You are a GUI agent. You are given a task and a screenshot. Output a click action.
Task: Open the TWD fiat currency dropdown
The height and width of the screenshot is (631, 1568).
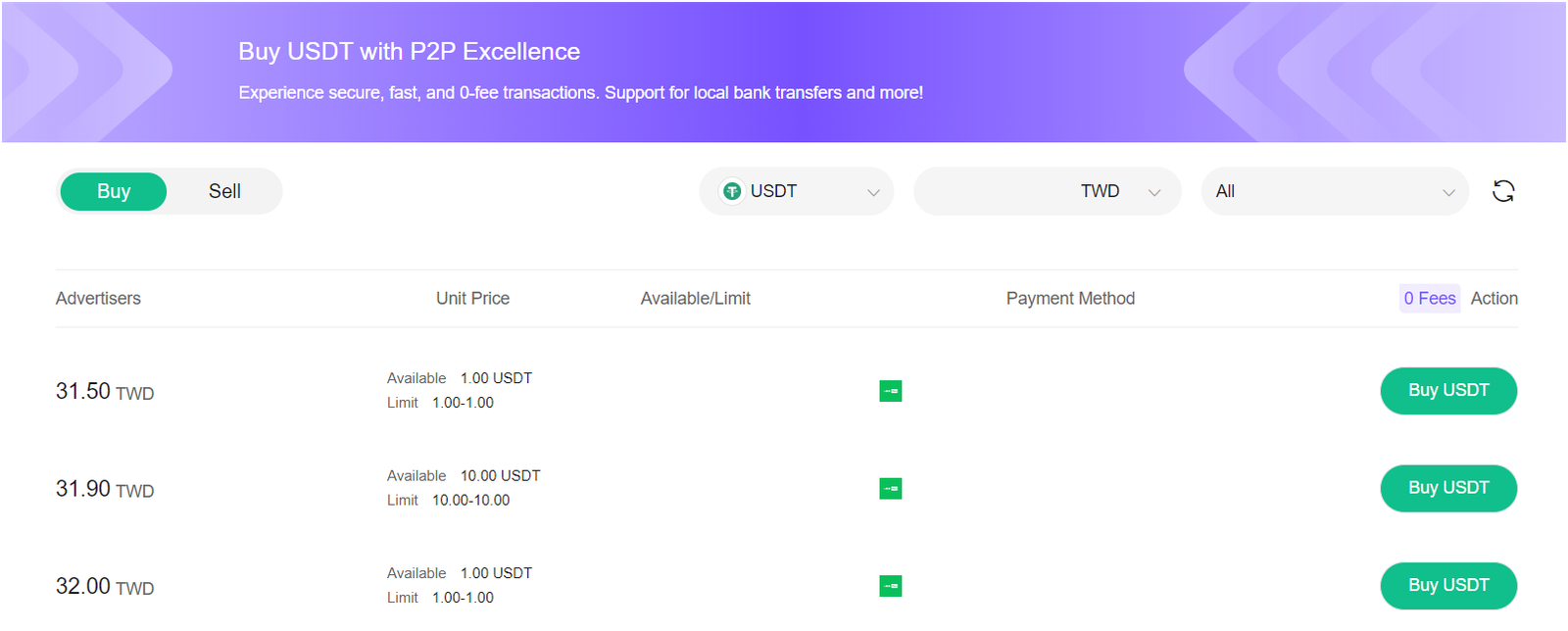[1047, 191]
